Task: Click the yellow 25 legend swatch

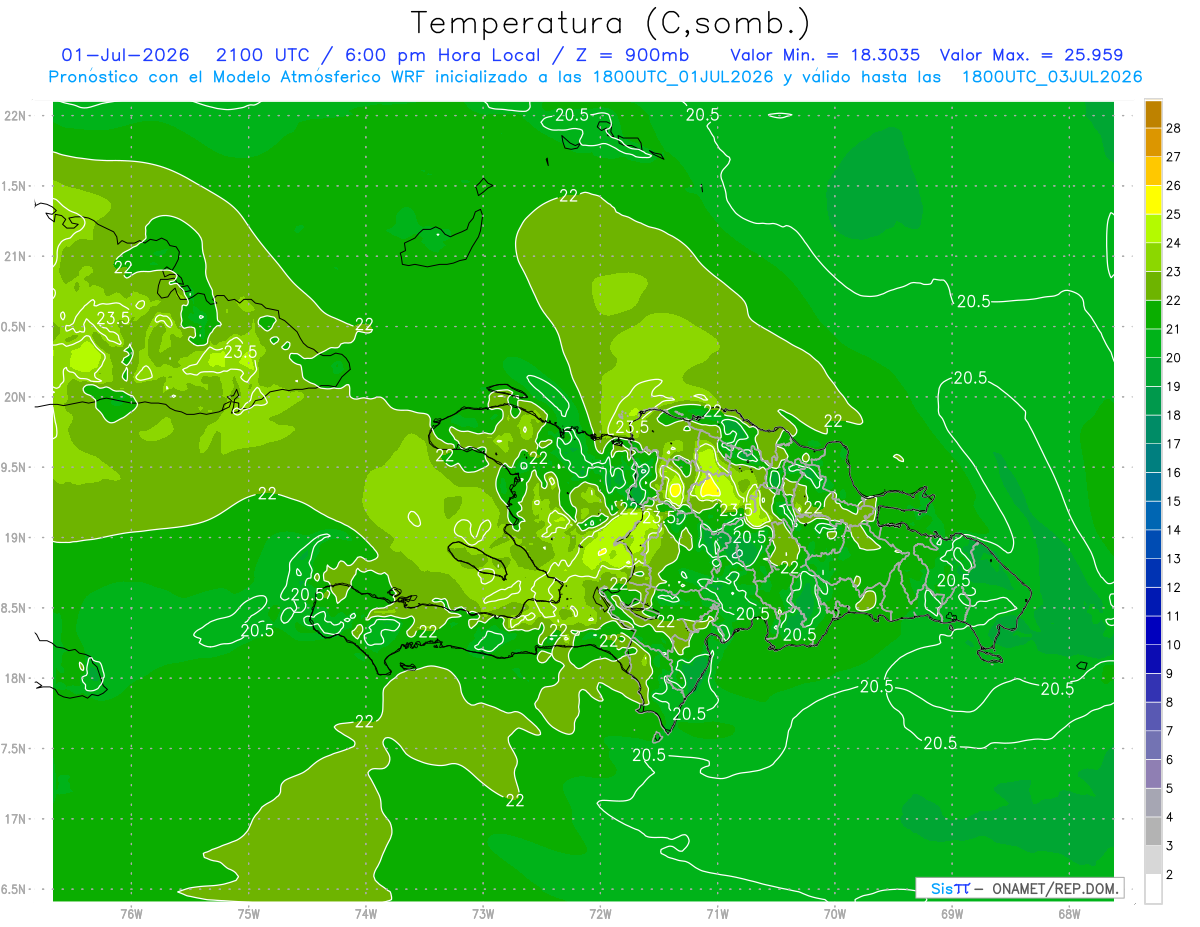Action: 1153,201
